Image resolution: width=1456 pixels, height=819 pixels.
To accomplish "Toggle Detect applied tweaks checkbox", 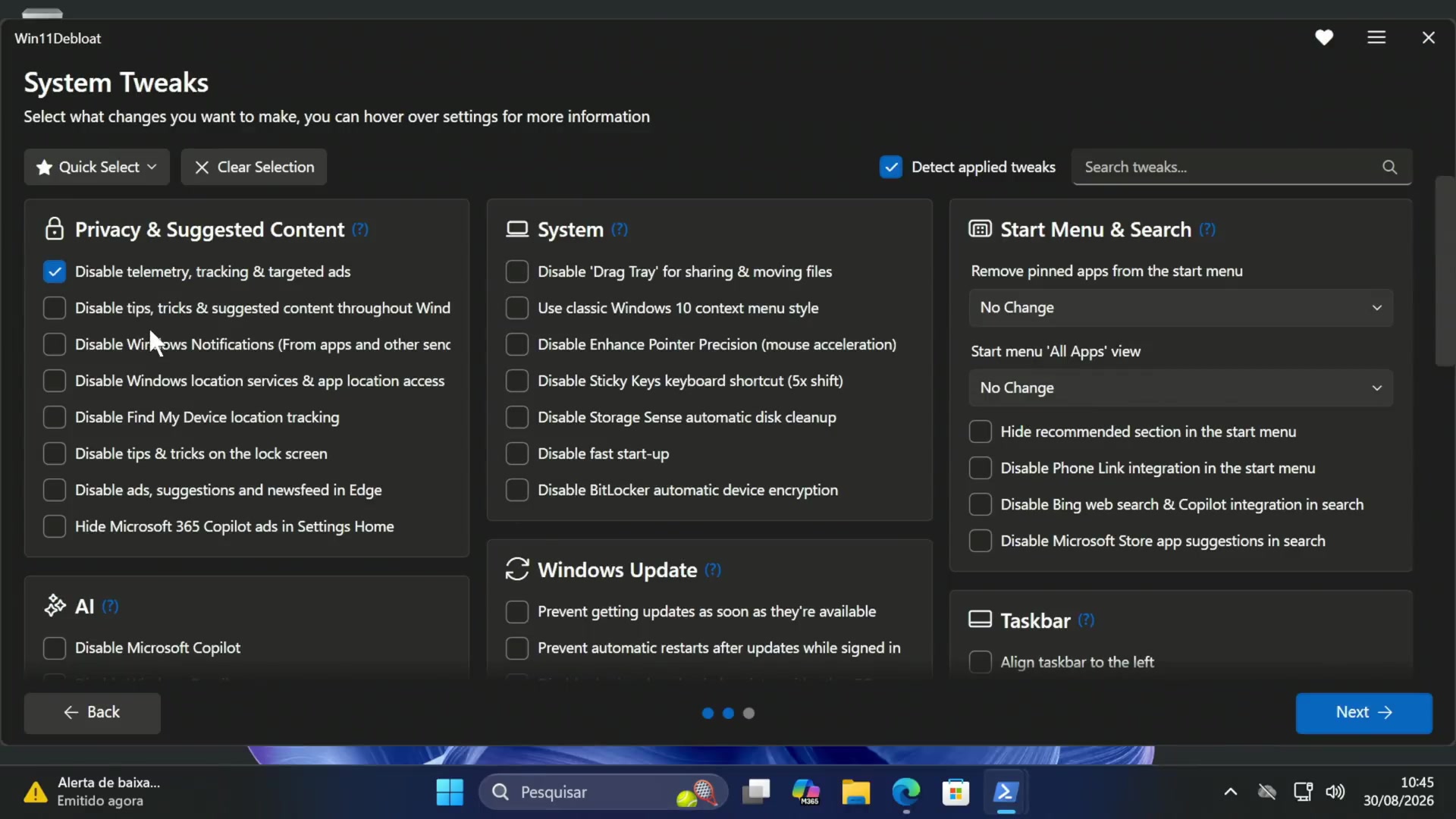I will (x=891, y=167).
